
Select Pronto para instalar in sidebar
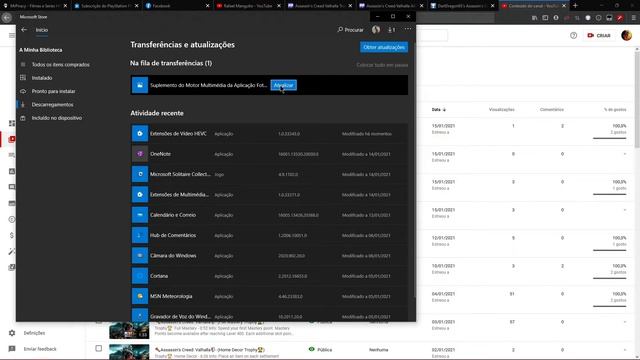pos(53,91)
